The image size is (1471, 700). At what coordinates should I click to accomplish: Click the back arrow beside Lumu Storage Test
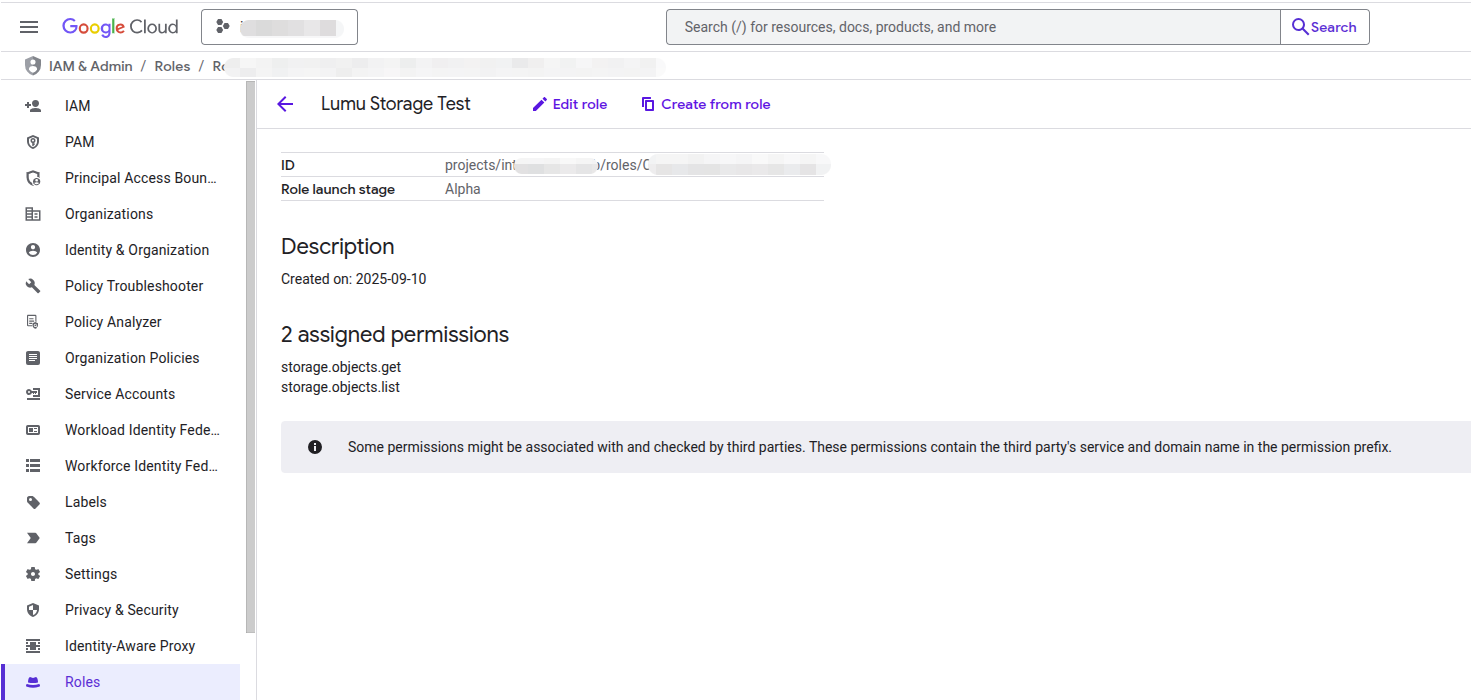[286, 104]
